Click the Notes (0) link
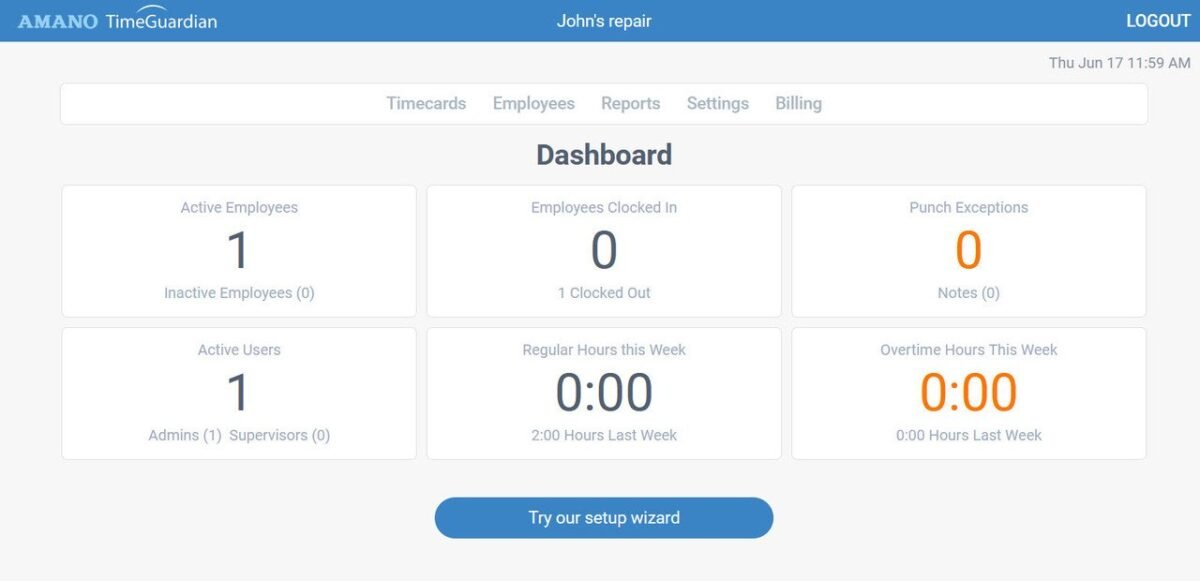Viewport: 1200px width, 581px height. (x=968, y=293)
